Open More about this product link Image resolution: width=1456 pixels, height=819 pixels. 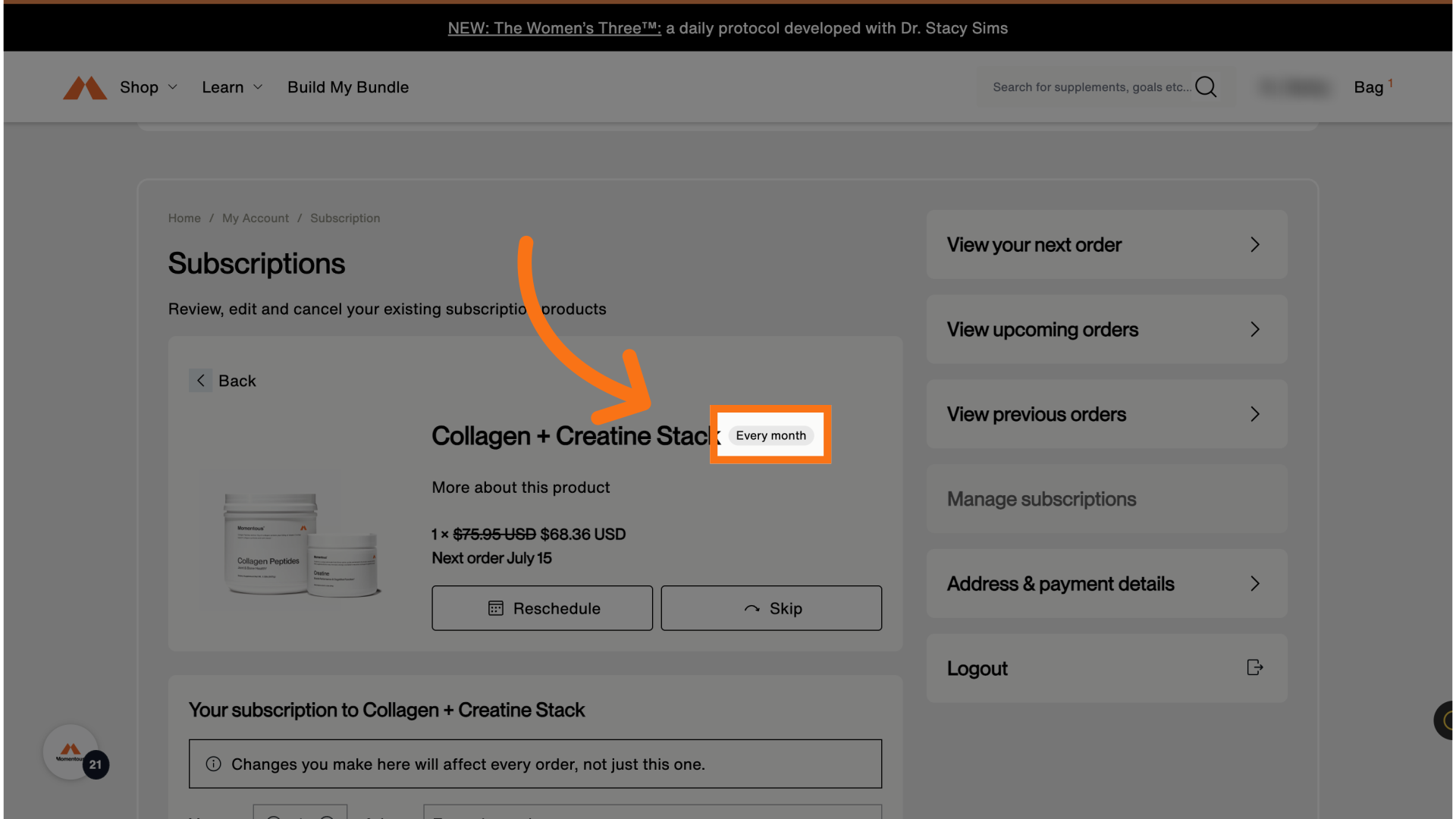click(521, 488)
